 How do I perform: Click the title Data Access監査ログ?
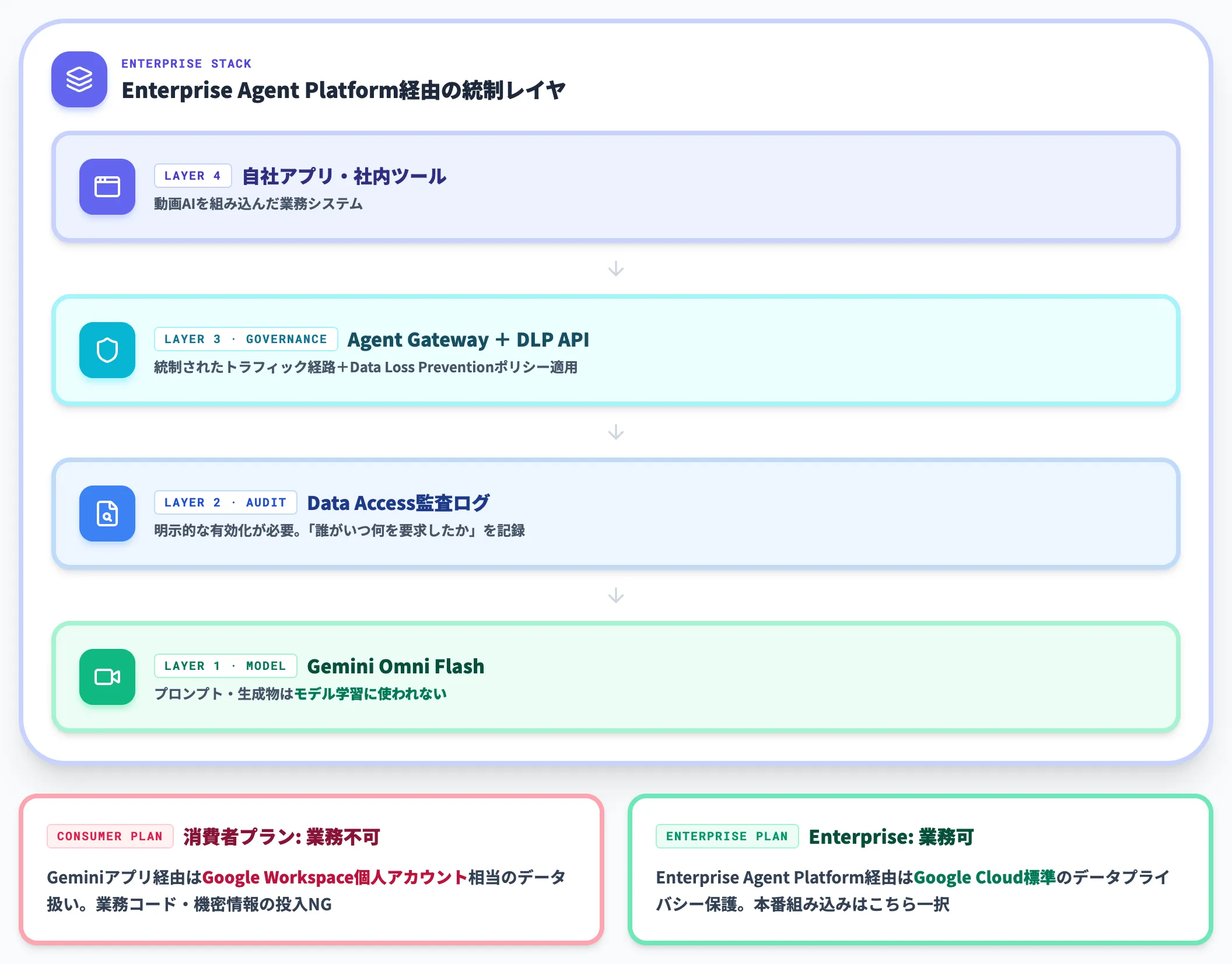[x=398, y=503]
